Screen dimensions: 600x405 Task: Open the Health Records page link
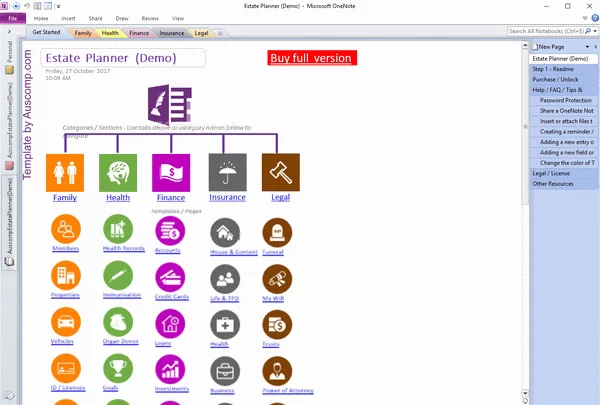pyautogui.click(x=125, y=249)
